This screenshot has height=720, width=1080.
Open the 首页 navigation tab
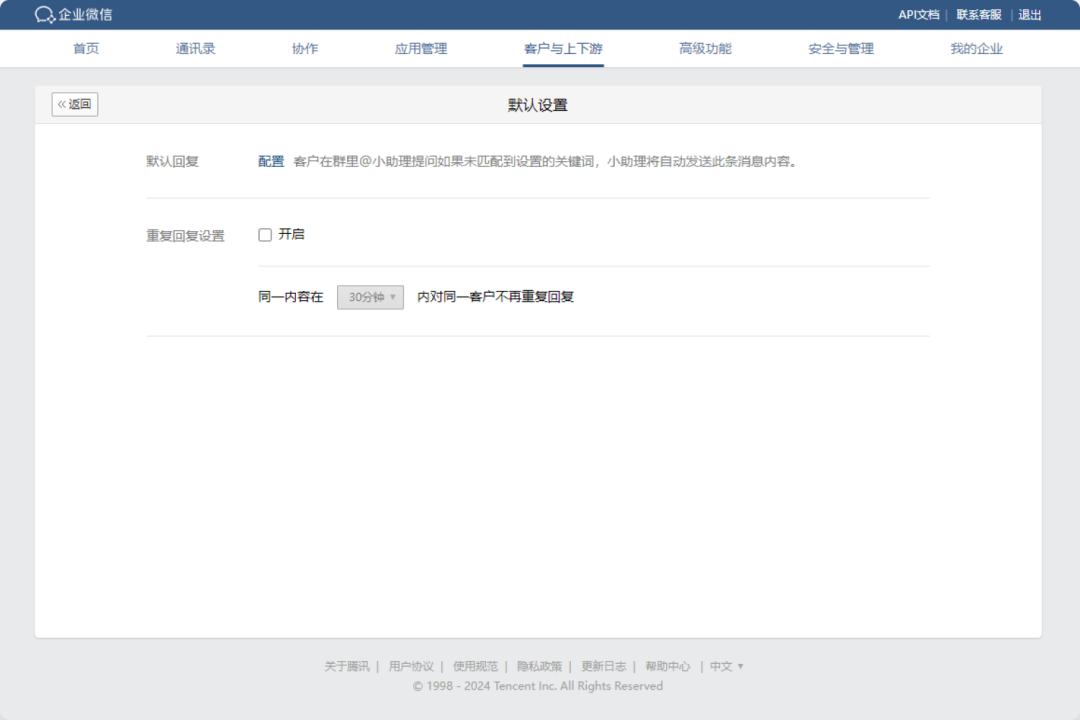pos(86,49)
